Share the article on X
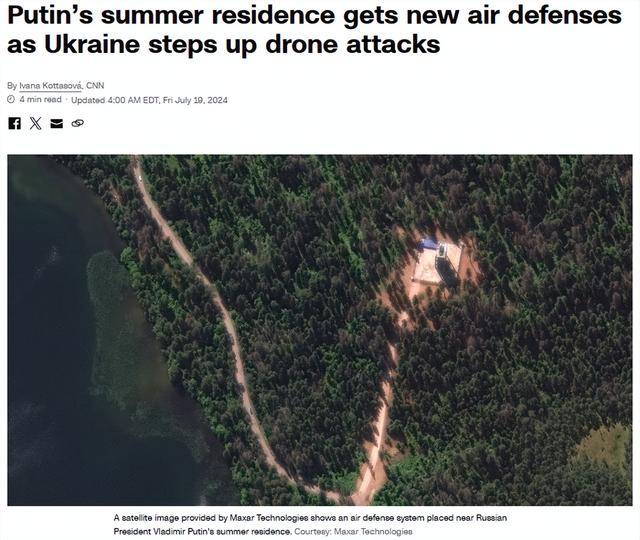The width and height of the screenshot is (640, 540). (x=36, y=123)
